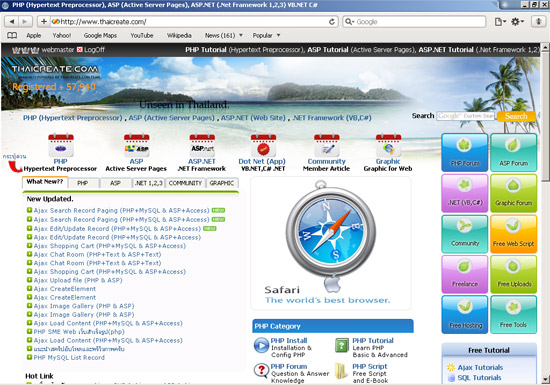Open the Wikipedia bookmark
Screen dimensions: 550x386
point(179,35)
